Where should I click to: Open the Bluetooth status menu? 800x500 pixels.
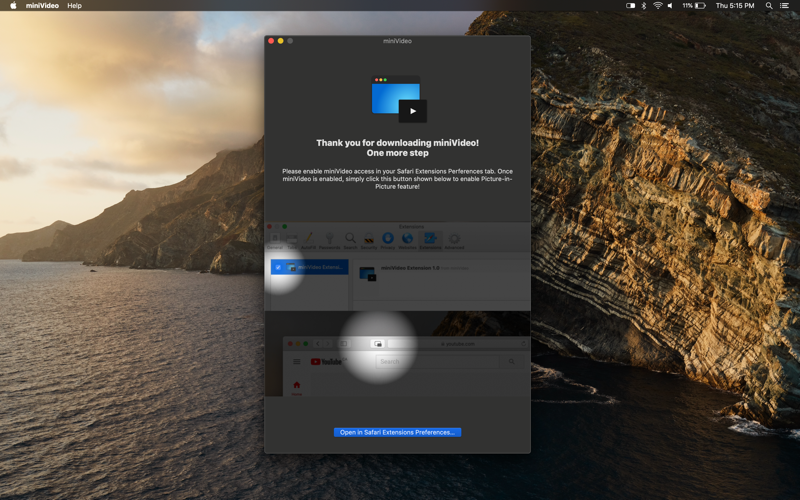coord(644,6)
